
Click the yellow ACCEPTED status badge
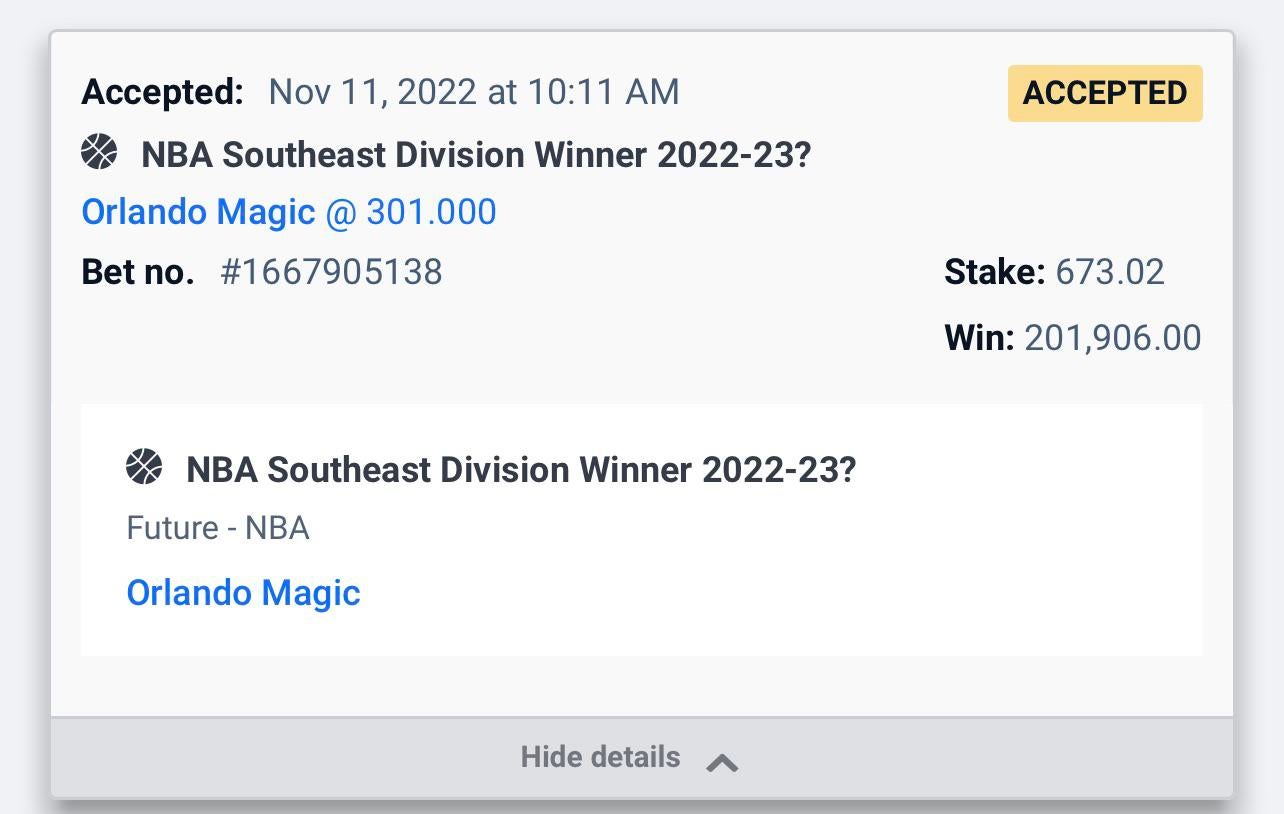click(1104, 93)
